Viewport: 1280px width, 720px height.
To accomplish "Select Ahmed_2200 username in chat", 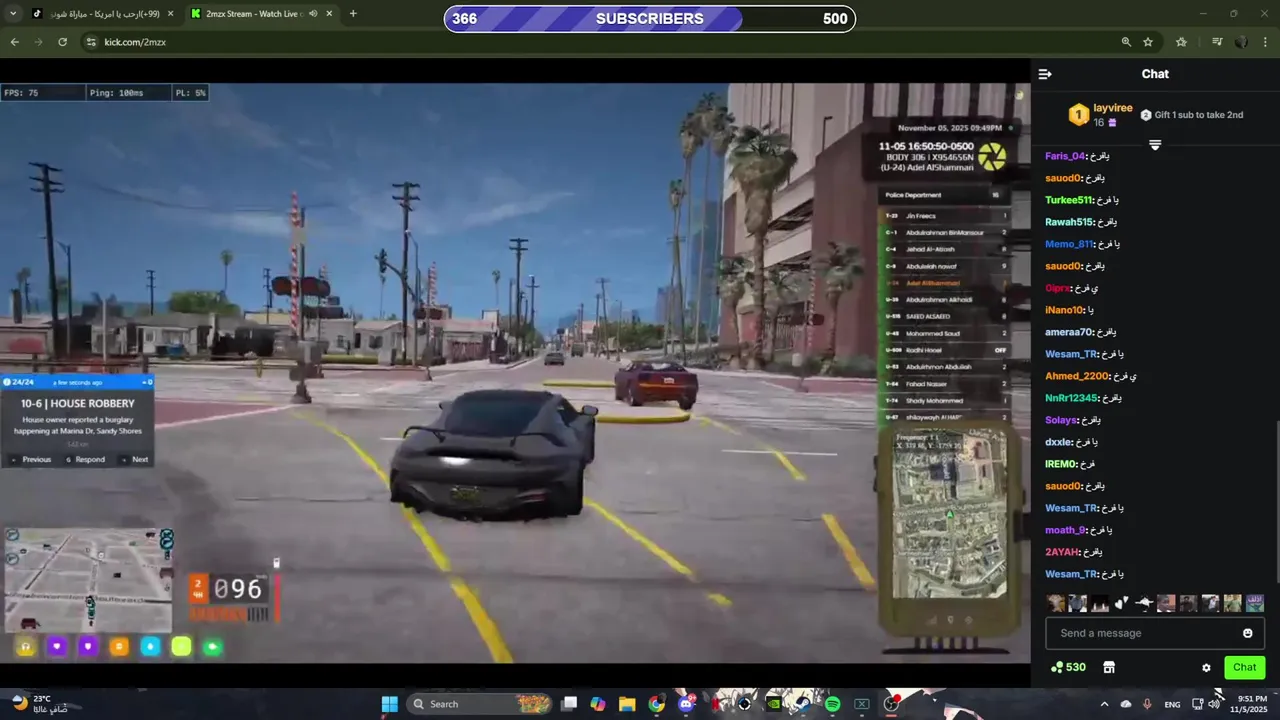I will point(1077,376).
